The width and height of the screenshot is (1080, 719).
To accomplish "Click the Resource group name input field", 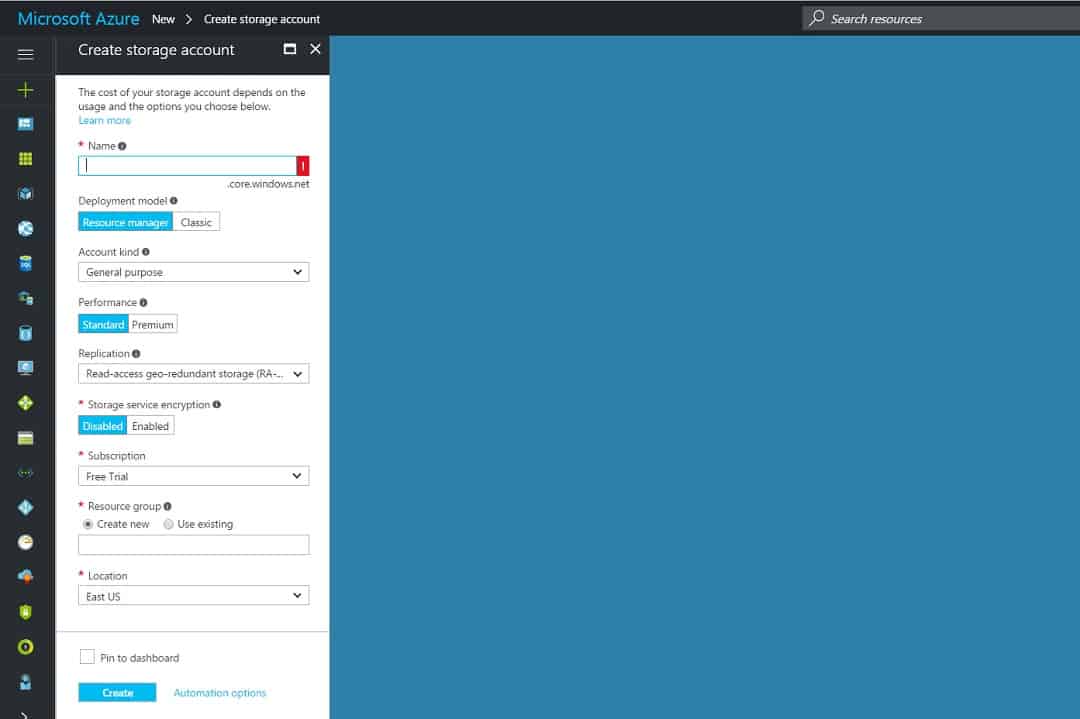I will (x=194, y=545).
